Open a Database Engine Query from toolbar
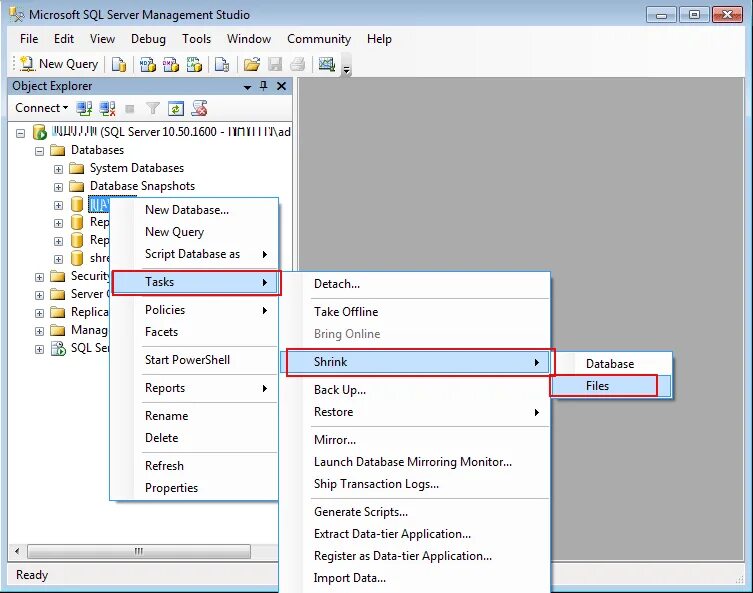This screenshot has height=593, width=753. click(119, 64)
